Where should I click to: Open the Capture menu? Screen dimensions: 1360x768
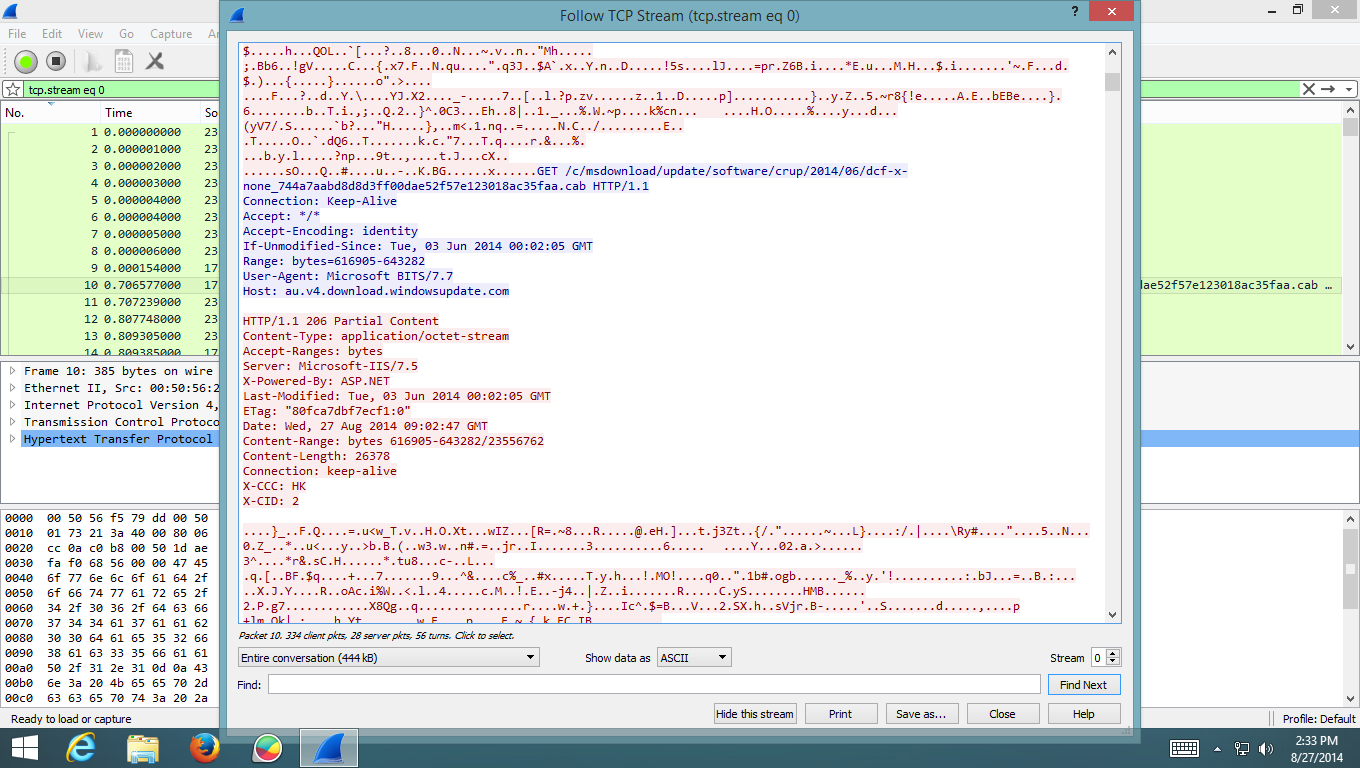click(x=170, y=34)
